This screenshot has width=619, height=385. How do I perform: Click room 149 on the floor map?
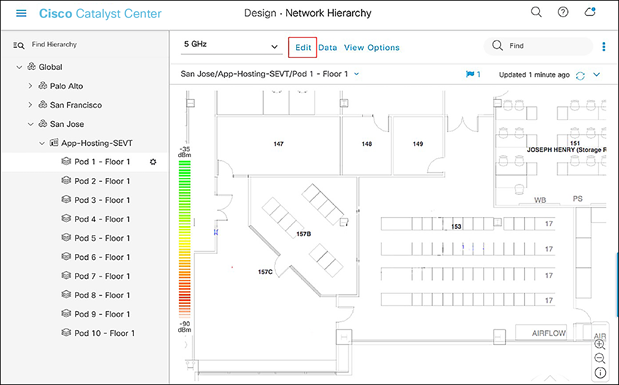[x=418, y=144]
